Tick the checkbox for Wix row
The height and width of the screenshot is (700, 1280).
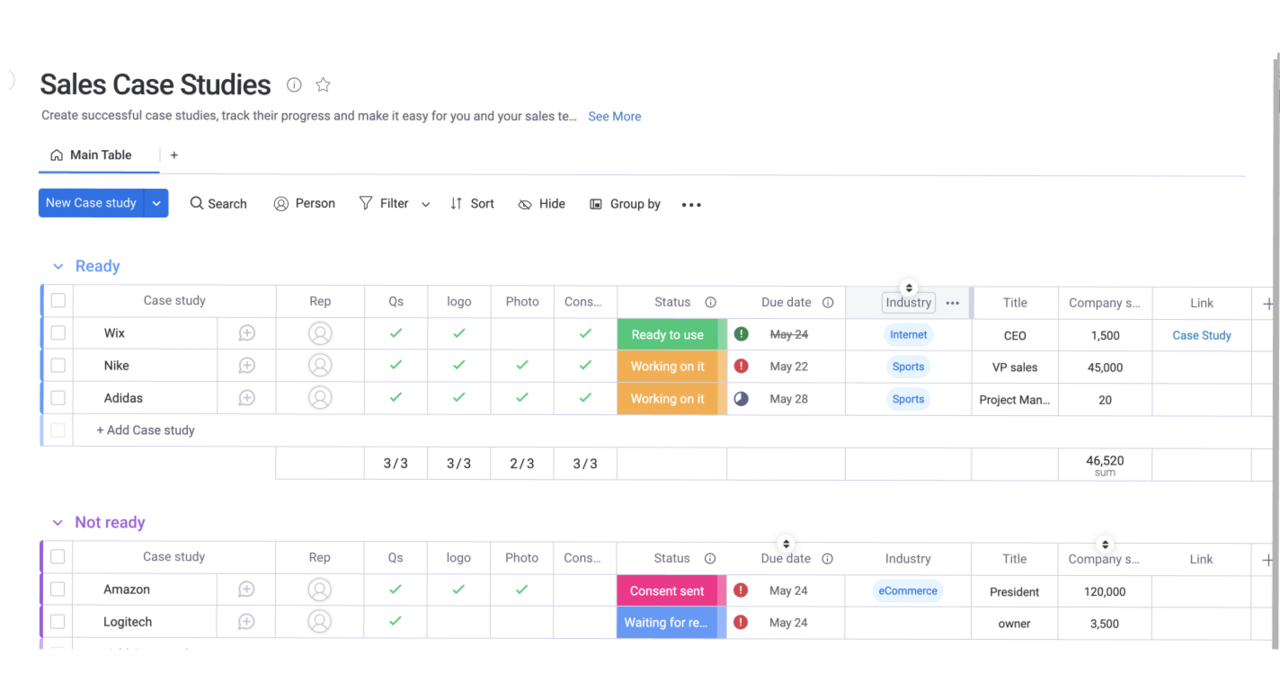coord(58,333)
